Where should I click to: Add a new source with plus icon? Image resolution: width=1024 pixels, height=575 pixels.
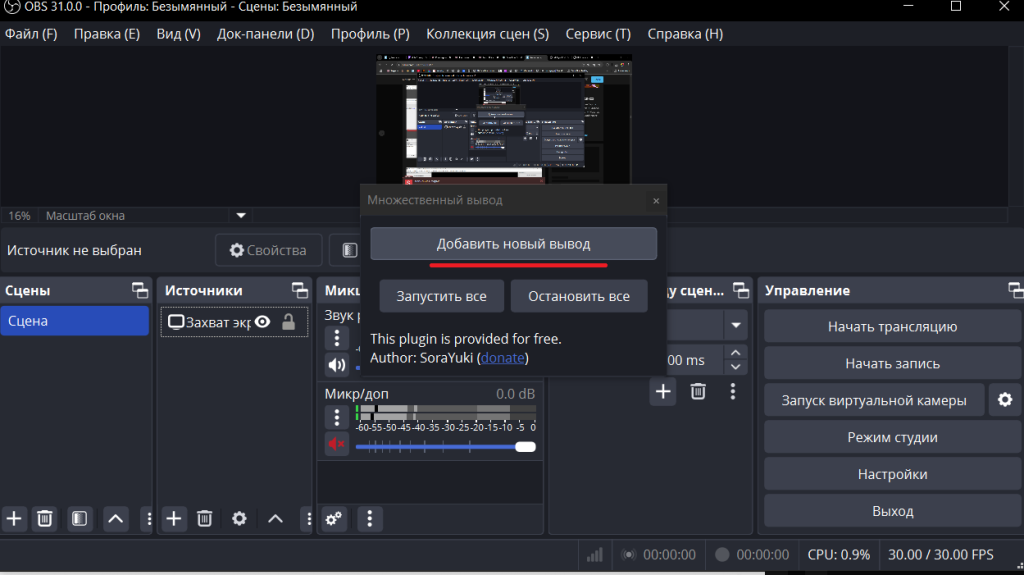pos(174,518)
